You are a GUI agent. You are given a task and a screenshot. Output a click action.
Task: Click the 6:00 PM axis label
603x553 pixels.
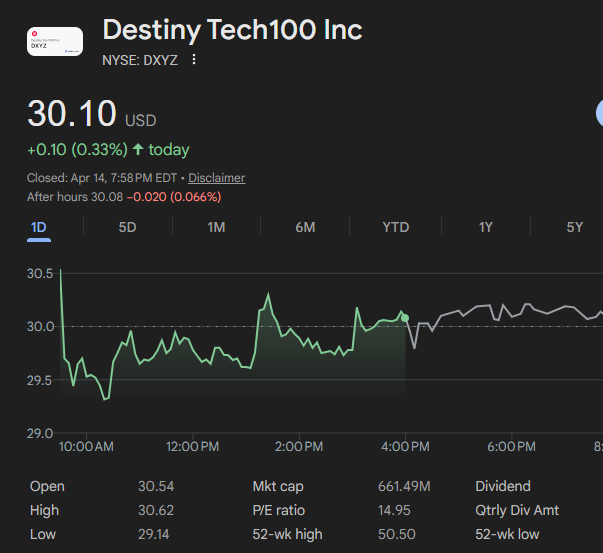pos(511,447)
